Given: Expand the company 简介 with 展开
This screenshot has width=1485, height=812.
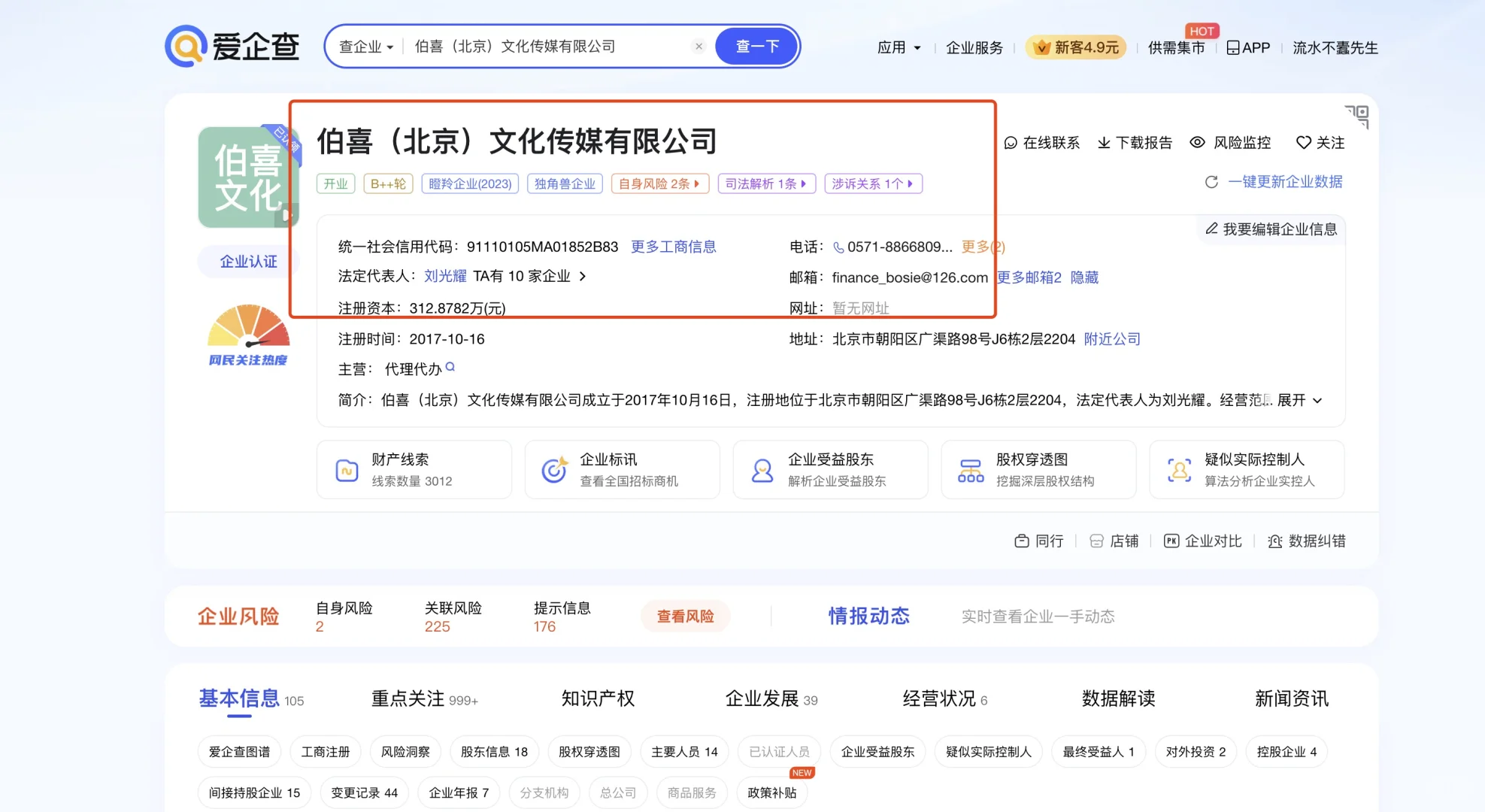Looking at the screenshot, I should tap(1299, 400).
